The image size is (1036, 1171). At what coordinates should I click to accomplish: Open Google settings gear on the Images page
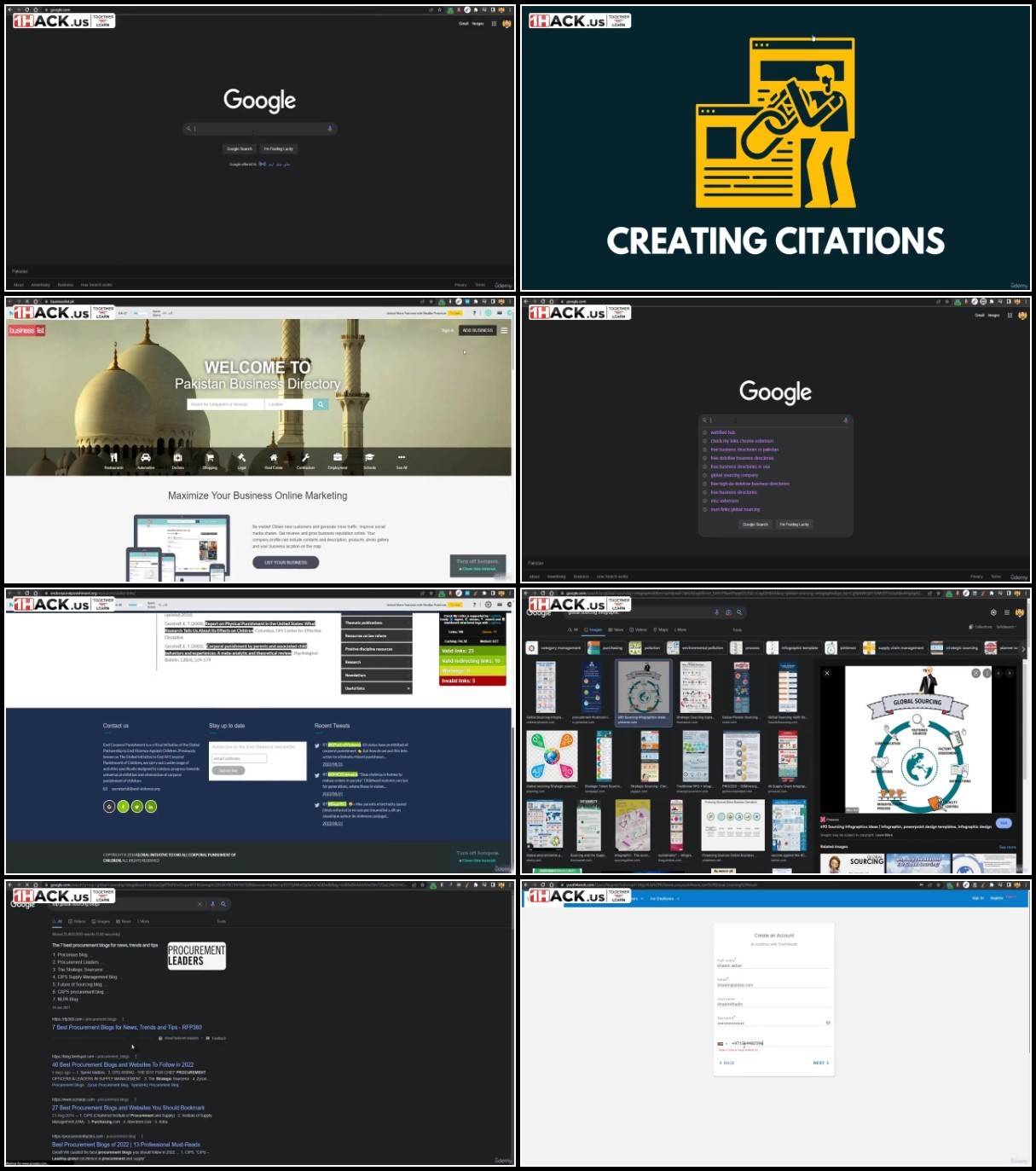(x=993, y=612)
